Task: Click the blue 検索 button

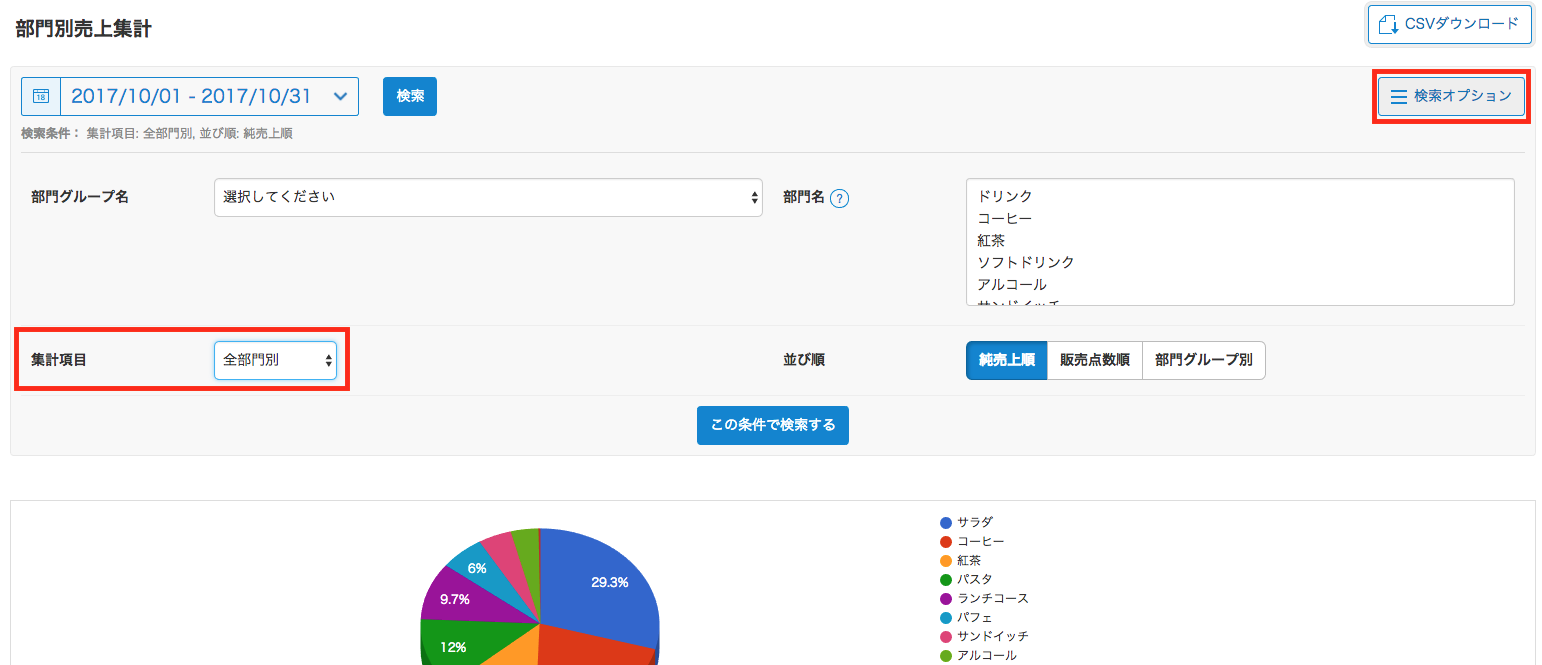Action: (x=410, y=96)
